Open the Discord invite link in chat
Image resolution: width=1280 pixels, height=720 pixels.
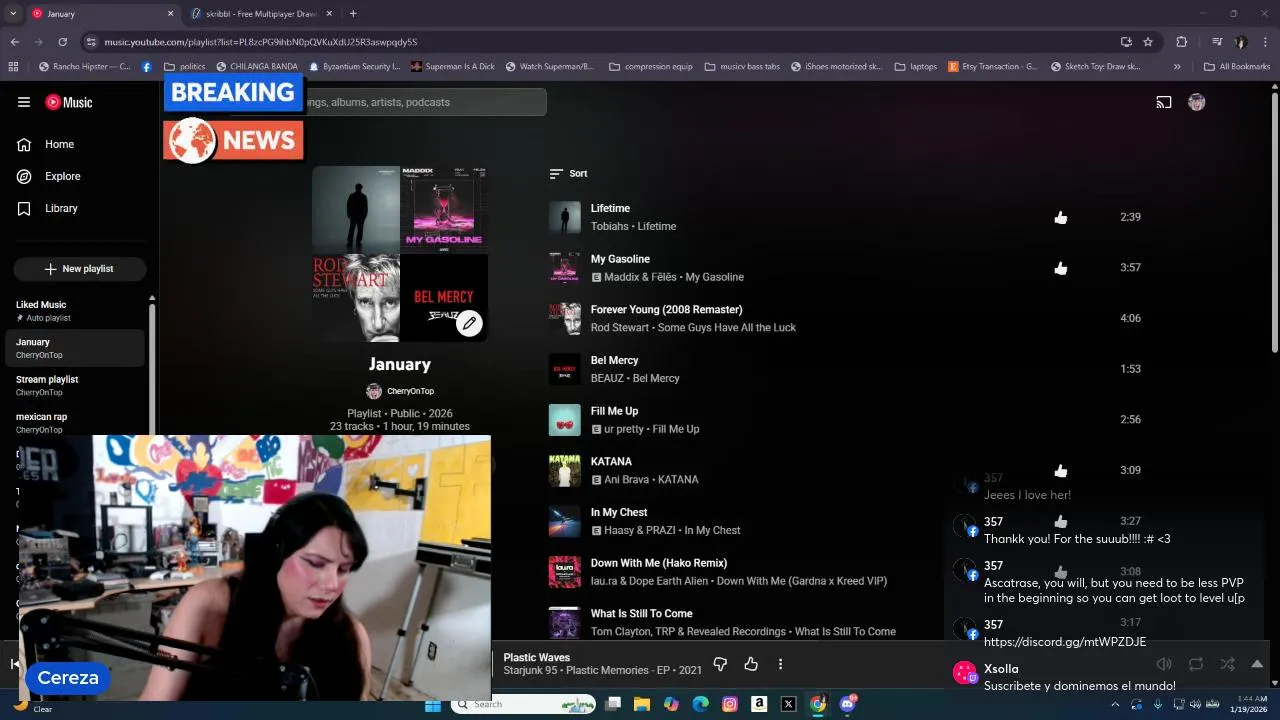click(1065, 642)
